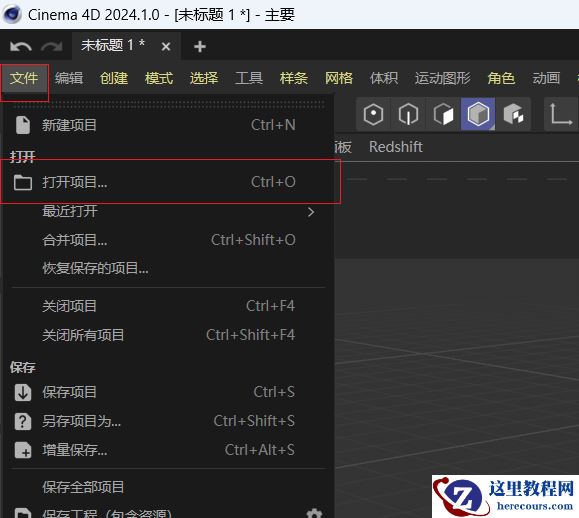Choose 保存项目 from the menu
Image resolution: width=579 pixels, height=518 pixels.
[168, 392]
